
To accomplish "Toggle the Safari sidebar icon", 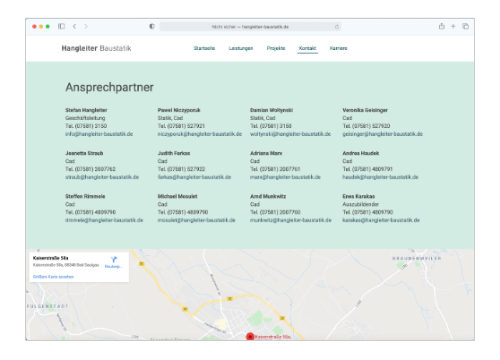I will coord(61,26).
